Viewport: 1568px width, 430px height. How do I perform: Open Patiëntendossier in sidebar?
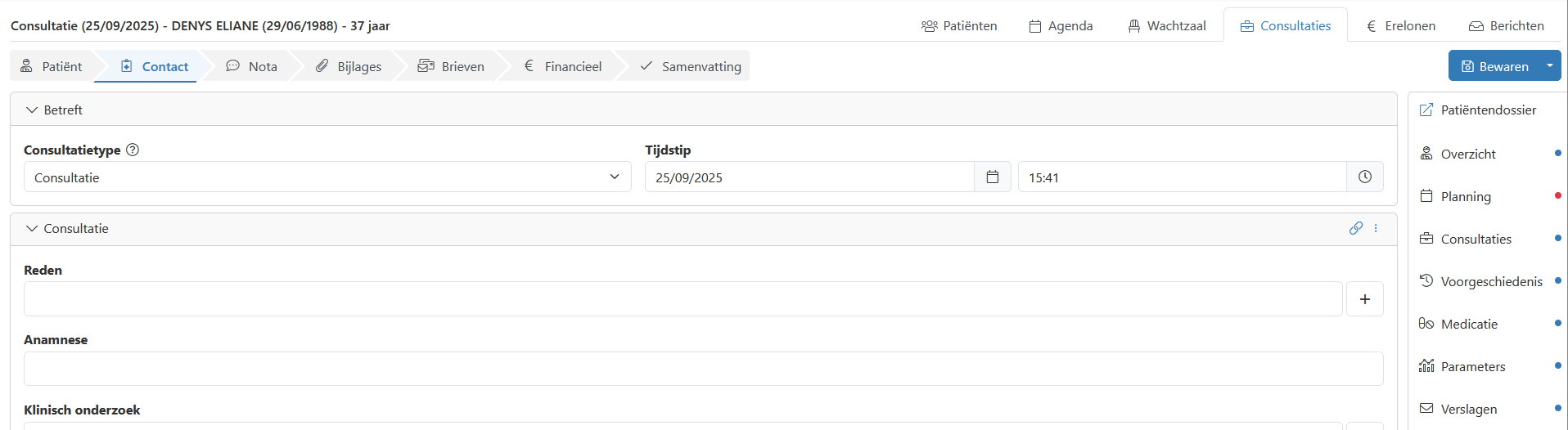[1489, 110]
